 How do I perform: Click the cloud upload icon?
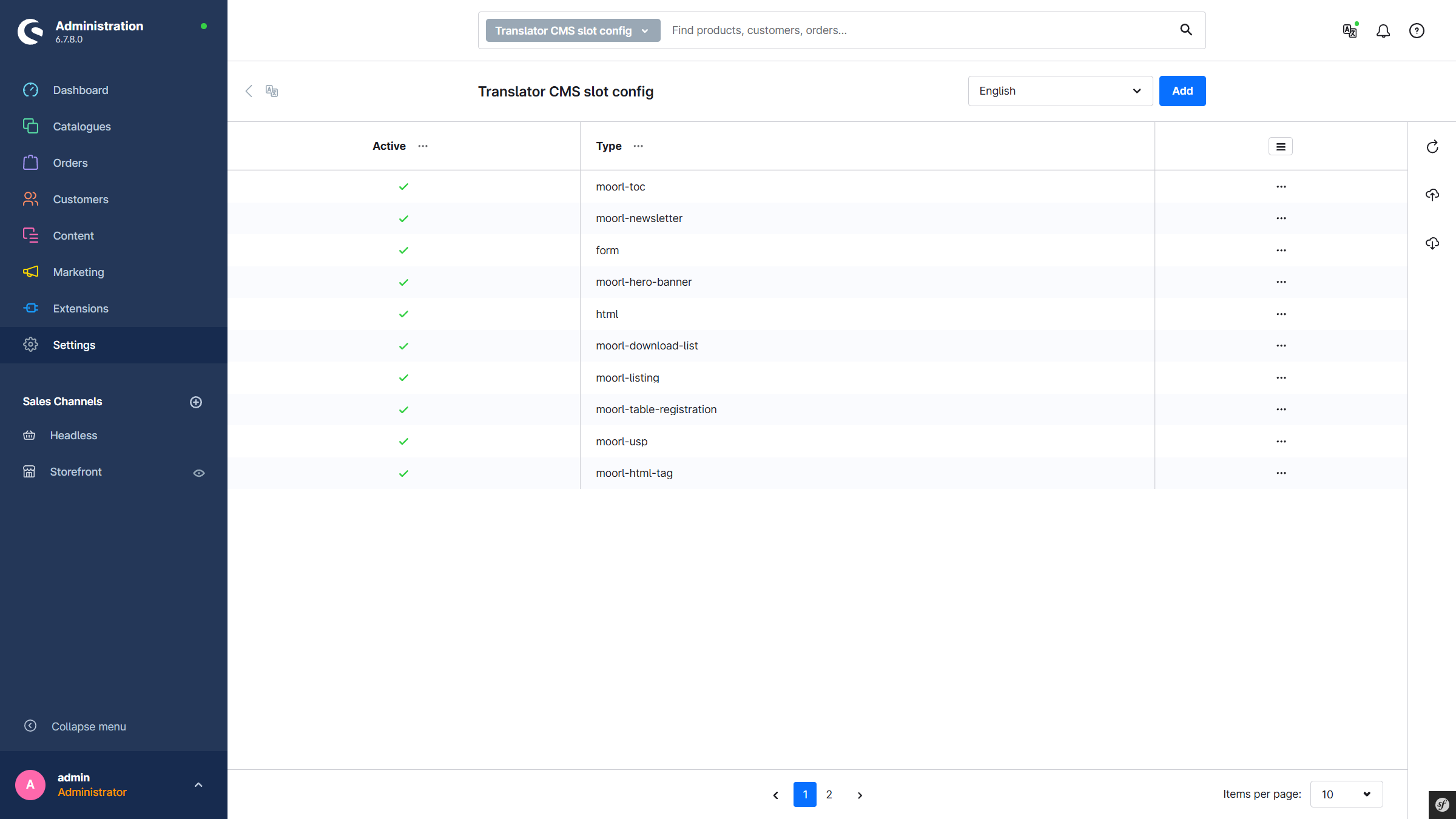click(1432, 195)
